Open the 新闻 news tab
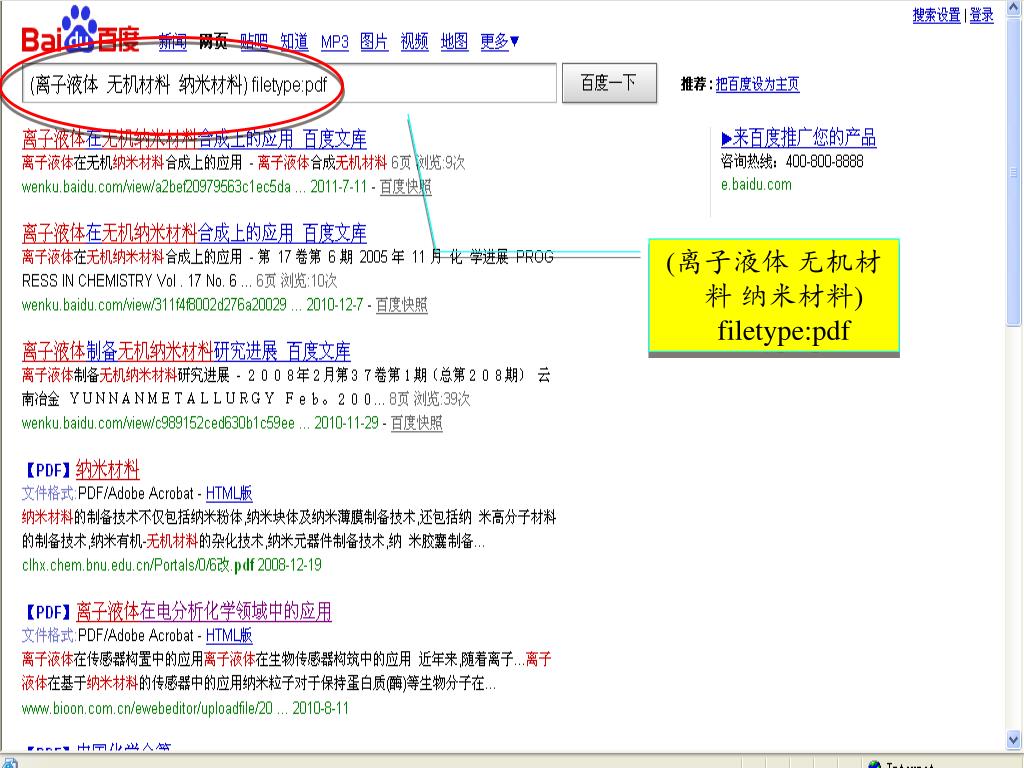Image resolution: width=1024 pixels, height=768 pixels. [x=173, y=42]
